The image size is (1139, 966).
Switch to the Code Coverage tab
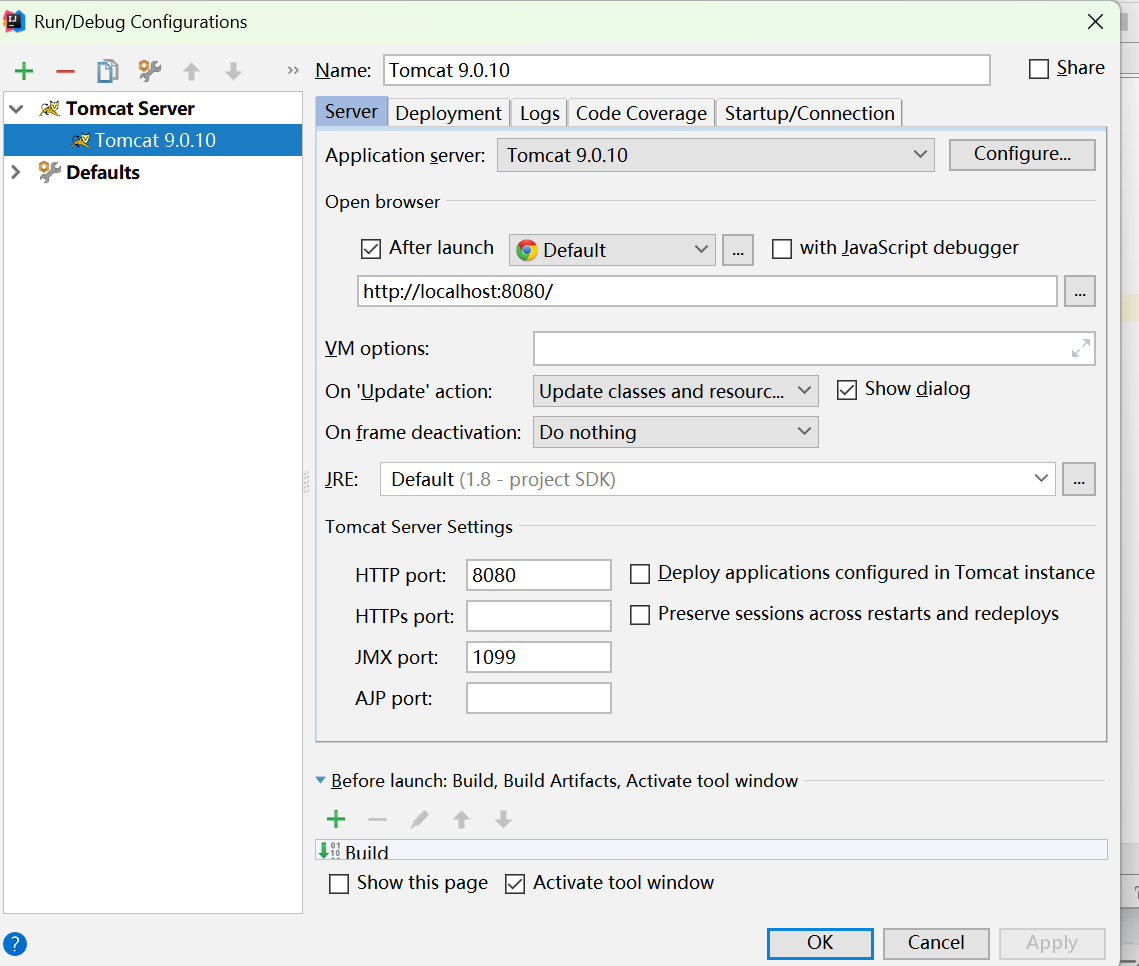tap(641, 113)
